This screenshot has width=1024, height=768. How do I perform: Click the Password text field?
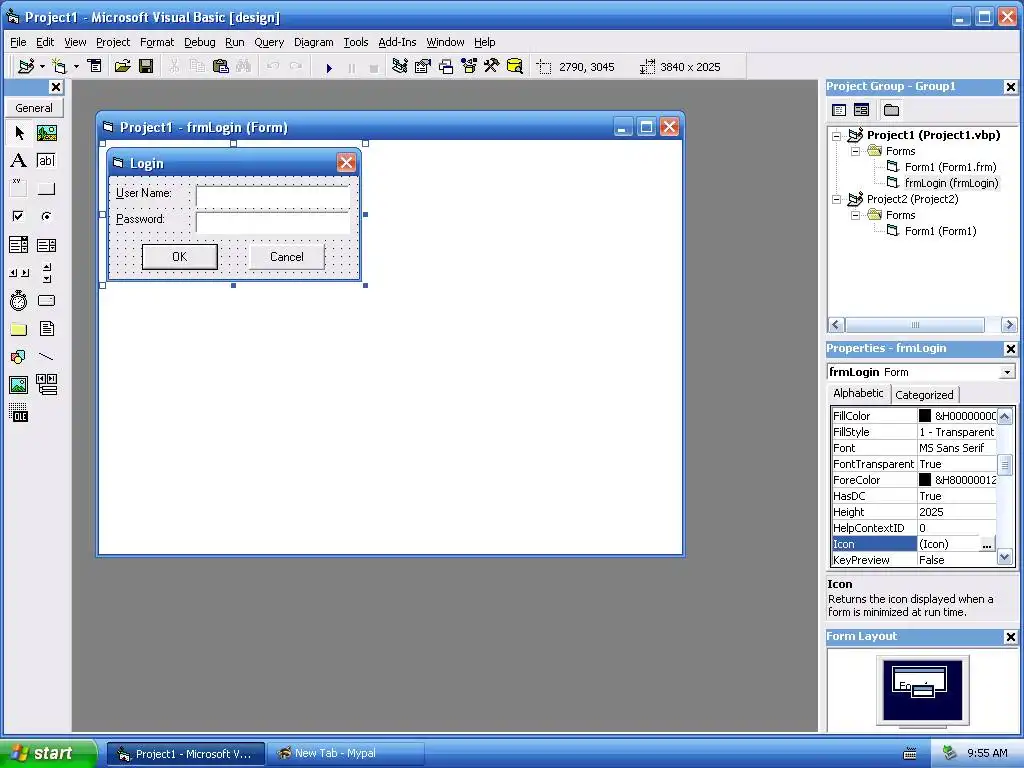click(x=273, y=222)
